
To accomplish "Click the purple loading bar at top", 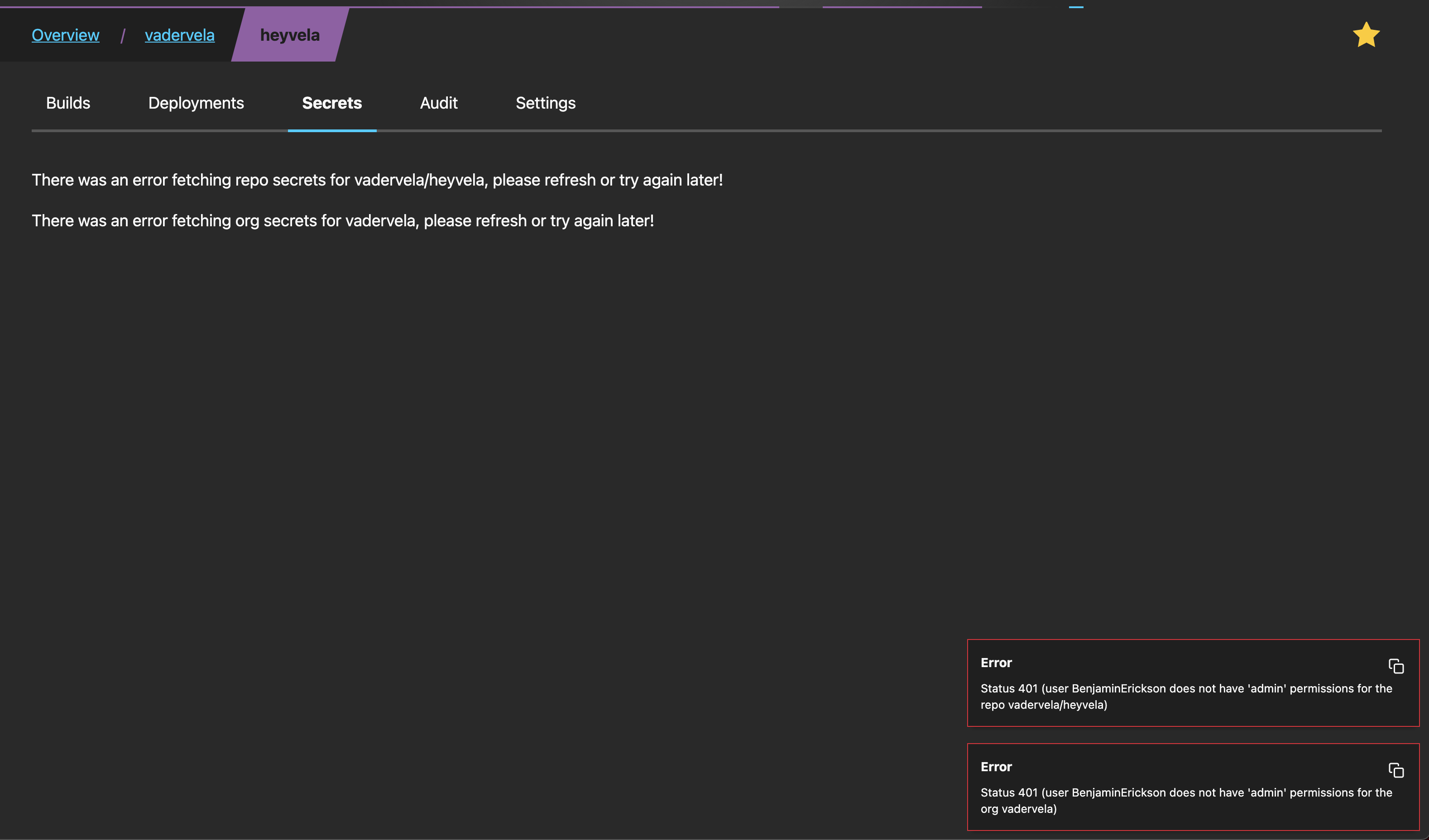I will 397,7.
